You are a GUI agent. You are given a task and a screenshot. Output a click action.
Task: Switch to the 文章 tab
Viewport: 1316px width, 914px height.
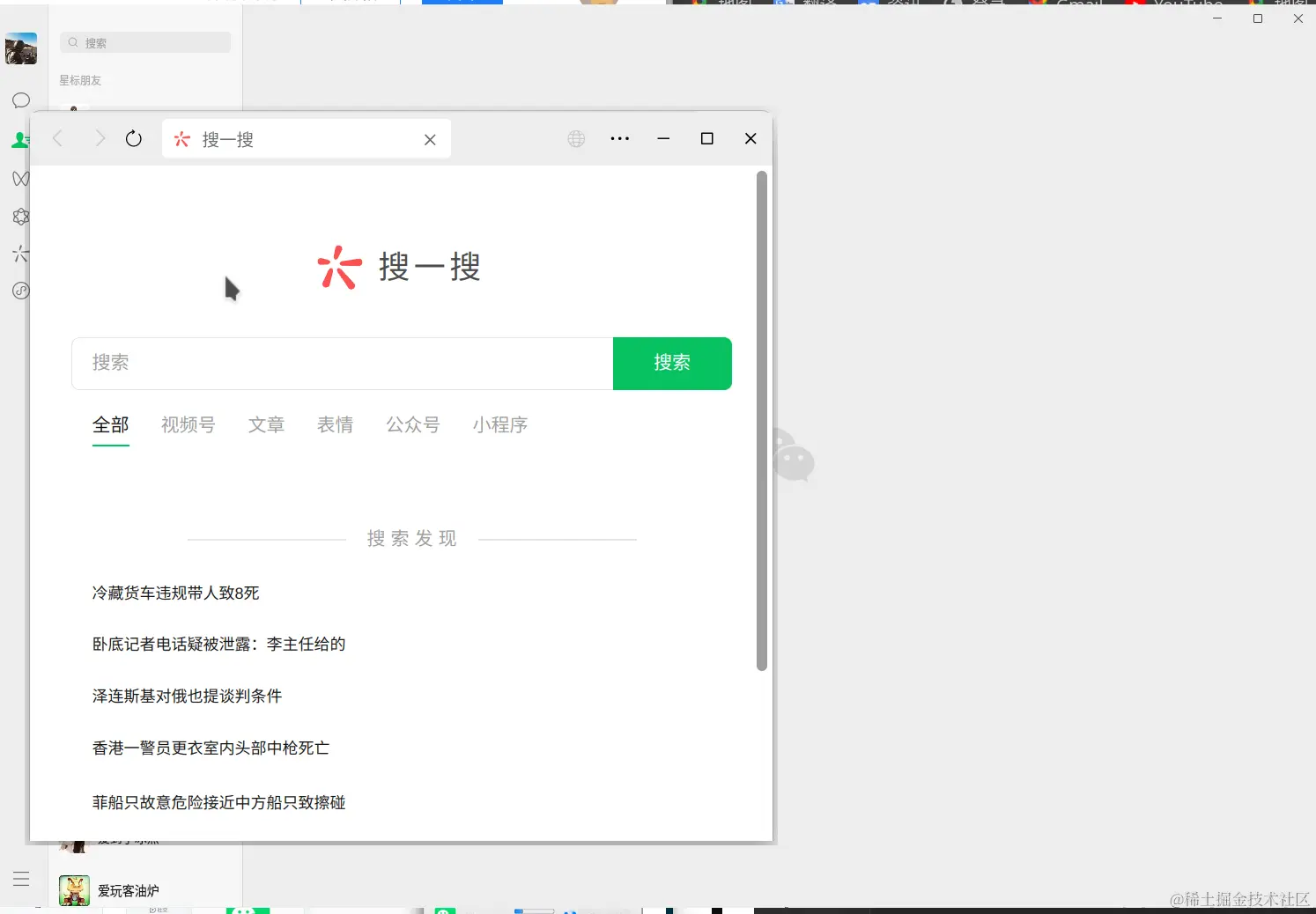coord(266,425)
